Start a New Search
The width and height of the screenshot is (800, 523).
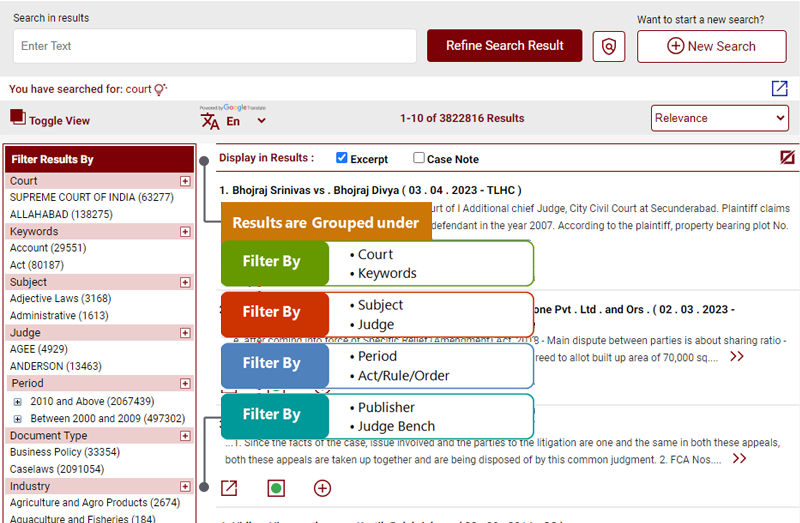[x=711, y=46]
